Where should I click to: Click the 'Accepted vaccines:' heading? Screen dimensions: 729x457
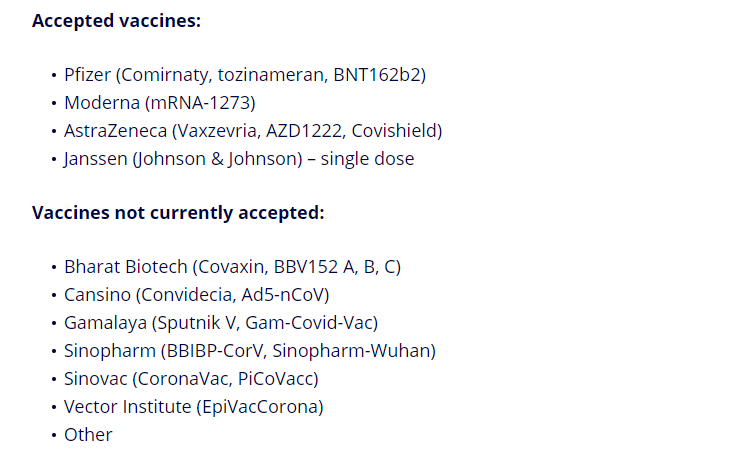click(116, 21)
